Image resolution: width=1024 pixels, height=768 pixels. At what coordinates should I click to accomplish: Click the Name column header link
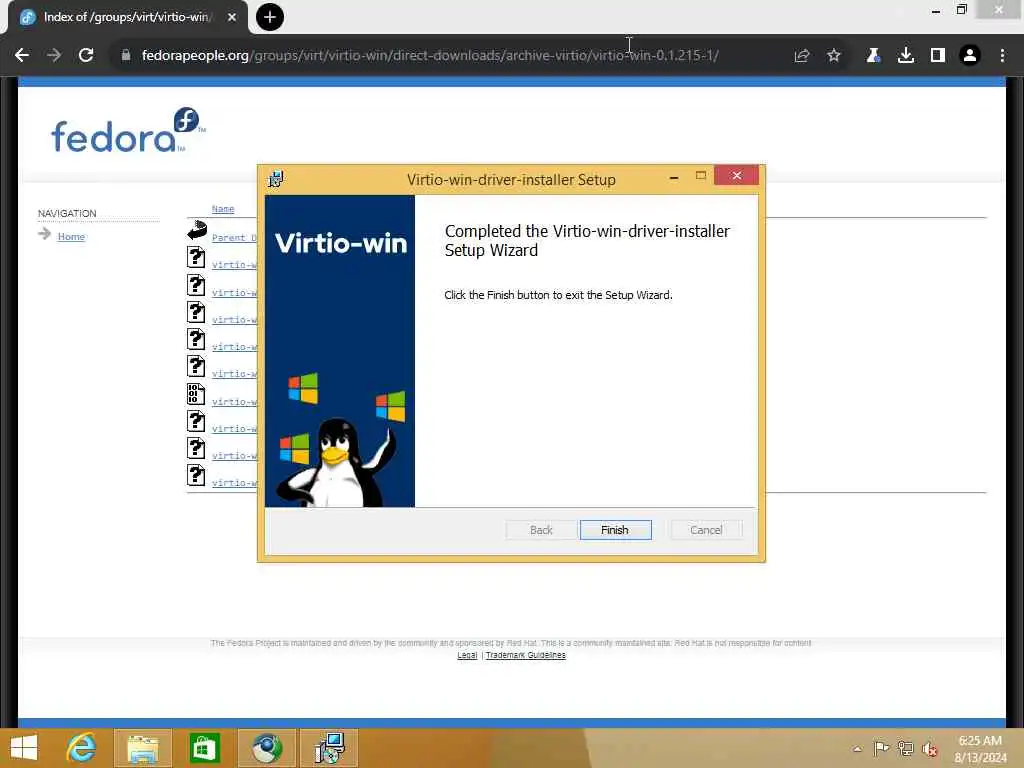coord(223,209)
